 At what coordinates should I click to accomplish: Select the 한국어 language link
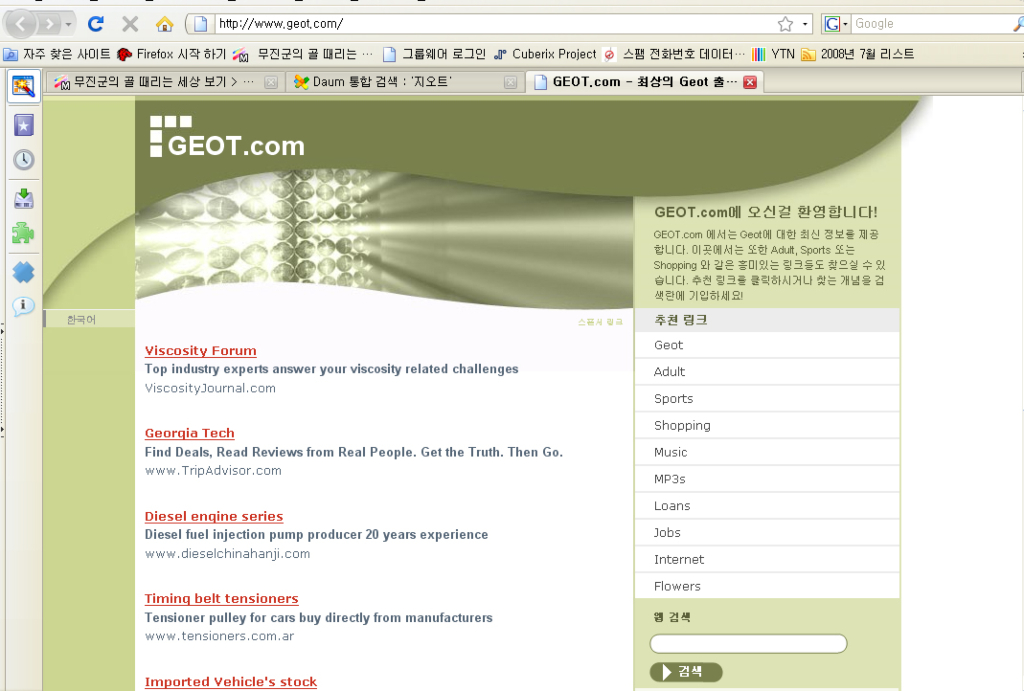(81, 319)
